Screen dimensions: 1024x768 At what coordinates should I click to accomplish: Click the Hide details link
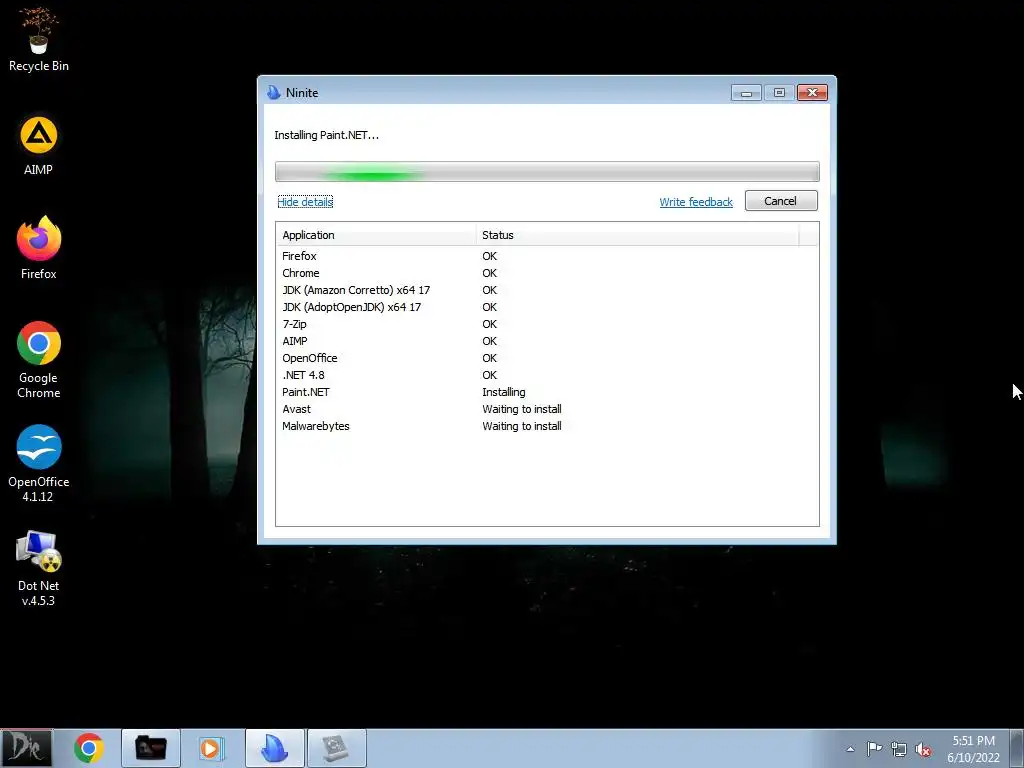click(305, 202)
